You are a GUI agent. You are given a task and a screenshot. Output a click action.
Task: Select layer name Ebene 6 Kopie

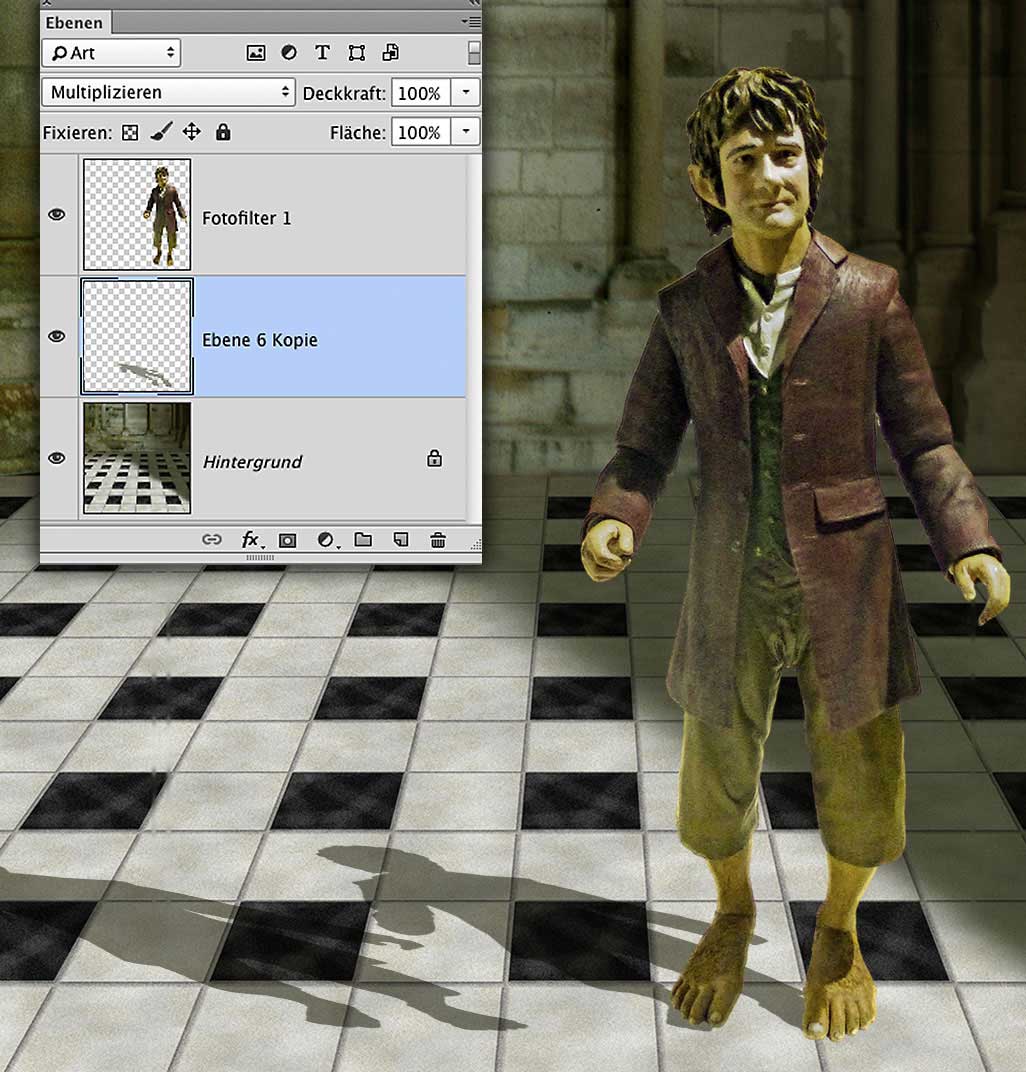(260, 340)
